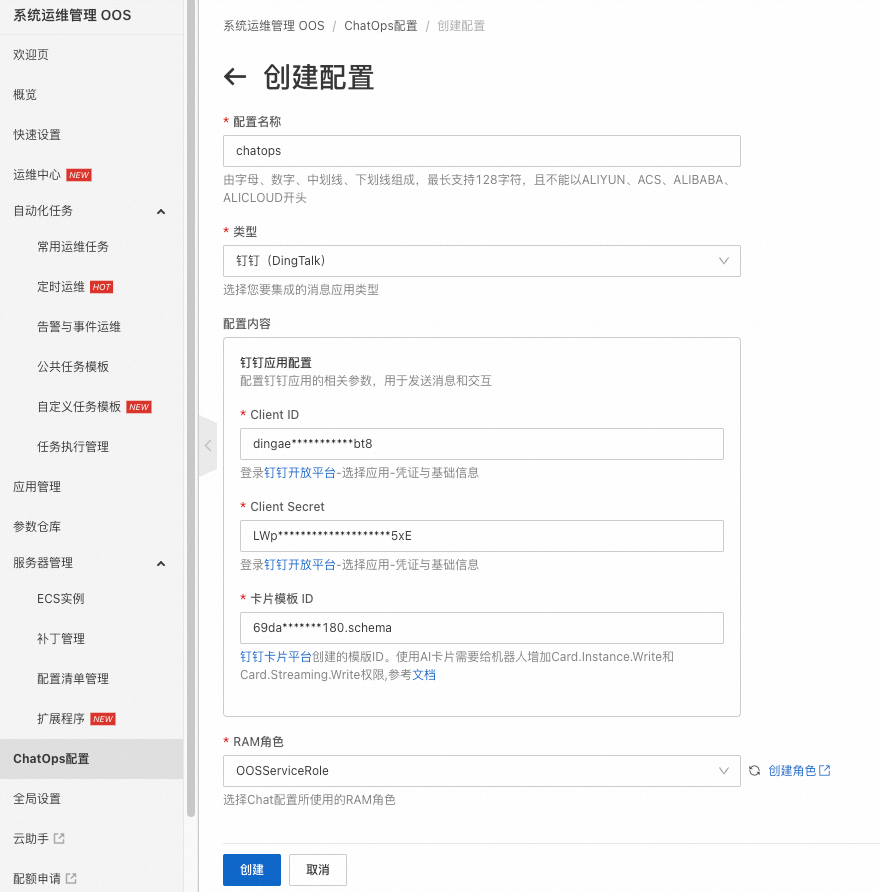Collapse the 自动化任务 menu group
The width and height of the screenshot is (880, 892).
pyautogui.click(x=161, y=212)
